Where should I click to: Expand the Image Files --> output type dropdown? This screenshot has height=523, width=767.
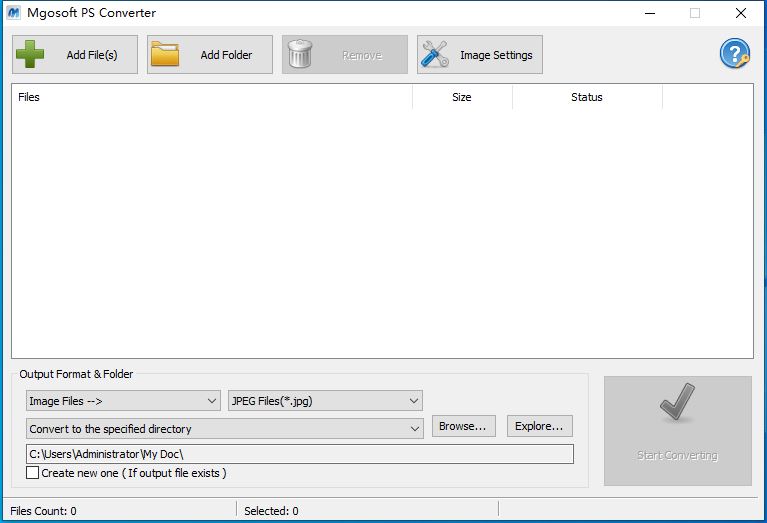(x=123, y=401)
